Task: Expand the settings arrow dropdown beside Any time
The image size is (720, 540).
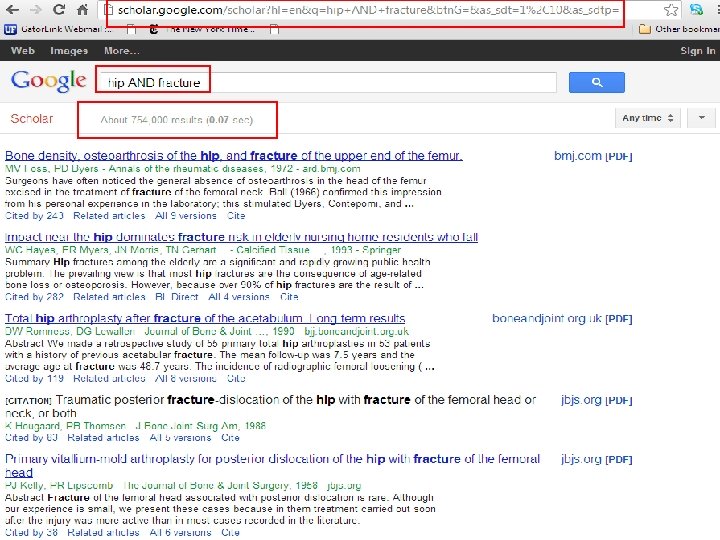Action: [x=701, y=118]
